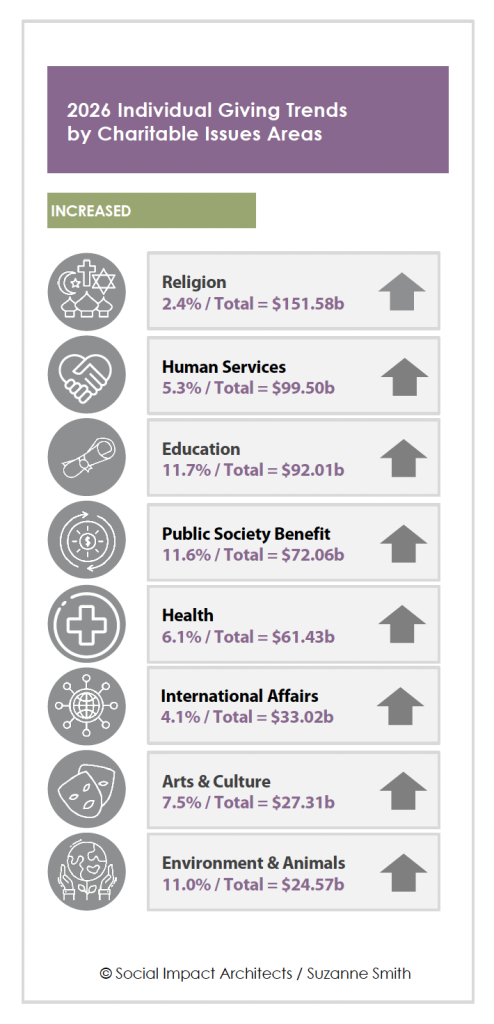Screen dimensions: 494x1024
Task: Select the Human Services handshake heart icon
Action: 87,374
